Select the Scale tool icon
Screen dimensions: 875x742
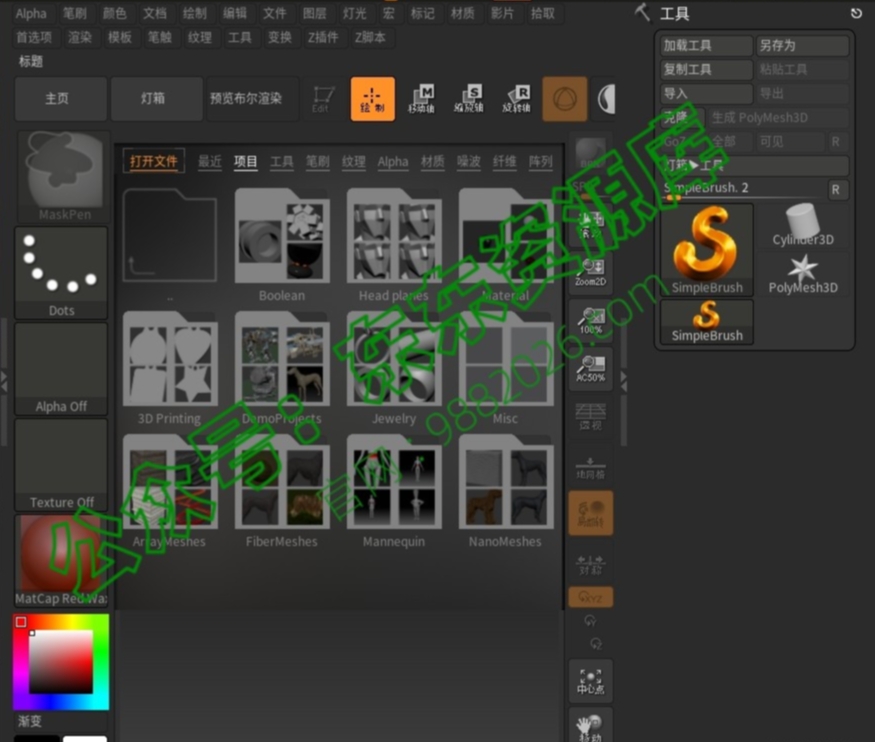tap(468, 97)
